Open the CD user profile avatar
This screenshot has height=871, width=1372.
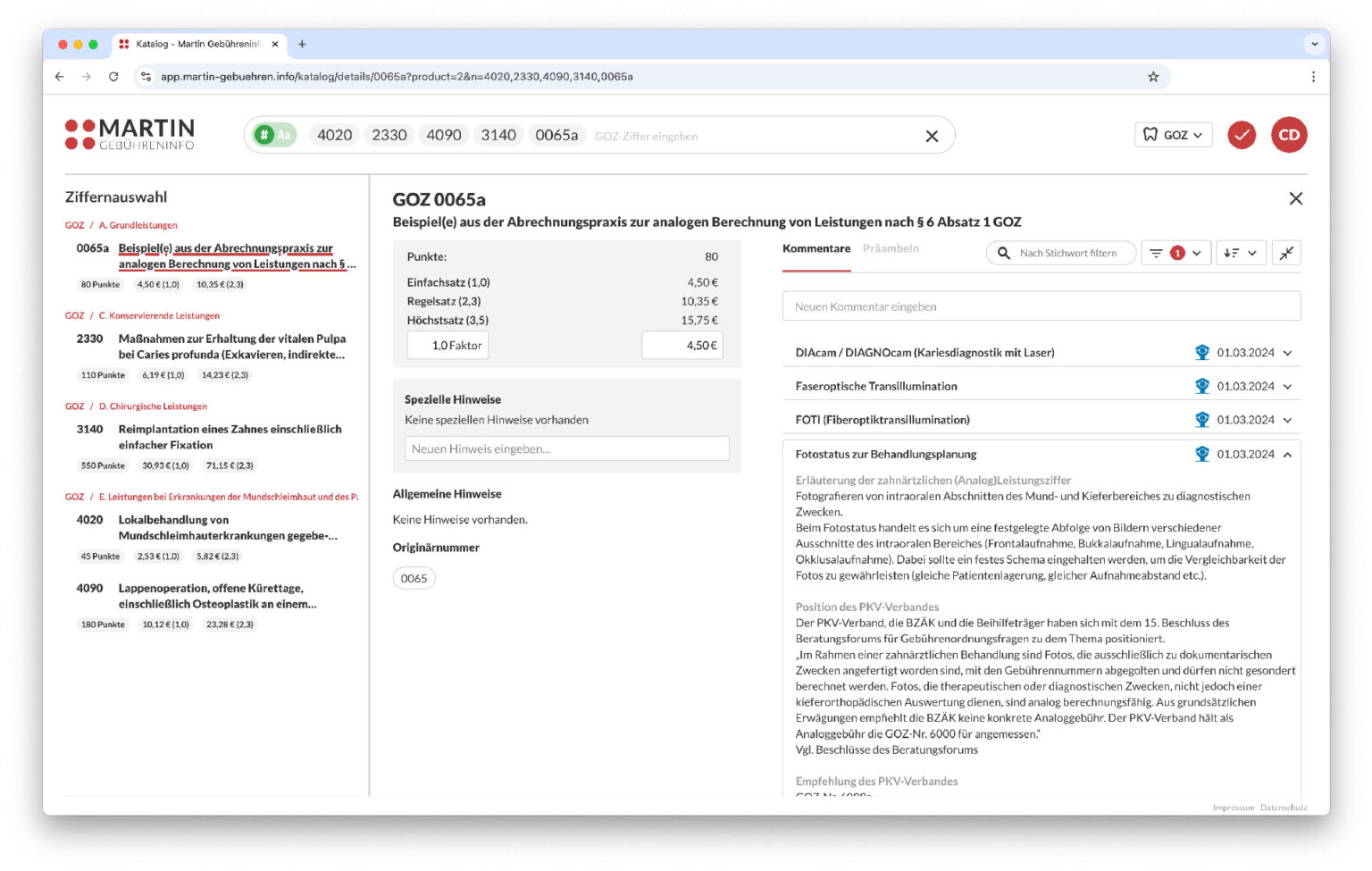(x=1288, y=135)
